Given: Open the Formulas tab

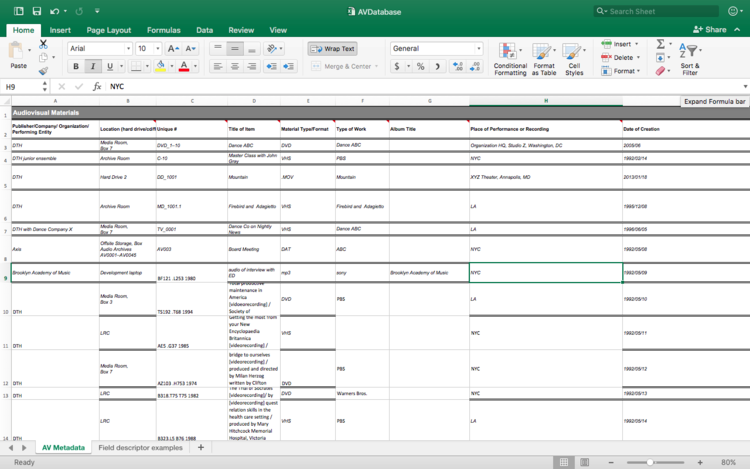Looking at the screenshot, I should [x=164, y=30].
